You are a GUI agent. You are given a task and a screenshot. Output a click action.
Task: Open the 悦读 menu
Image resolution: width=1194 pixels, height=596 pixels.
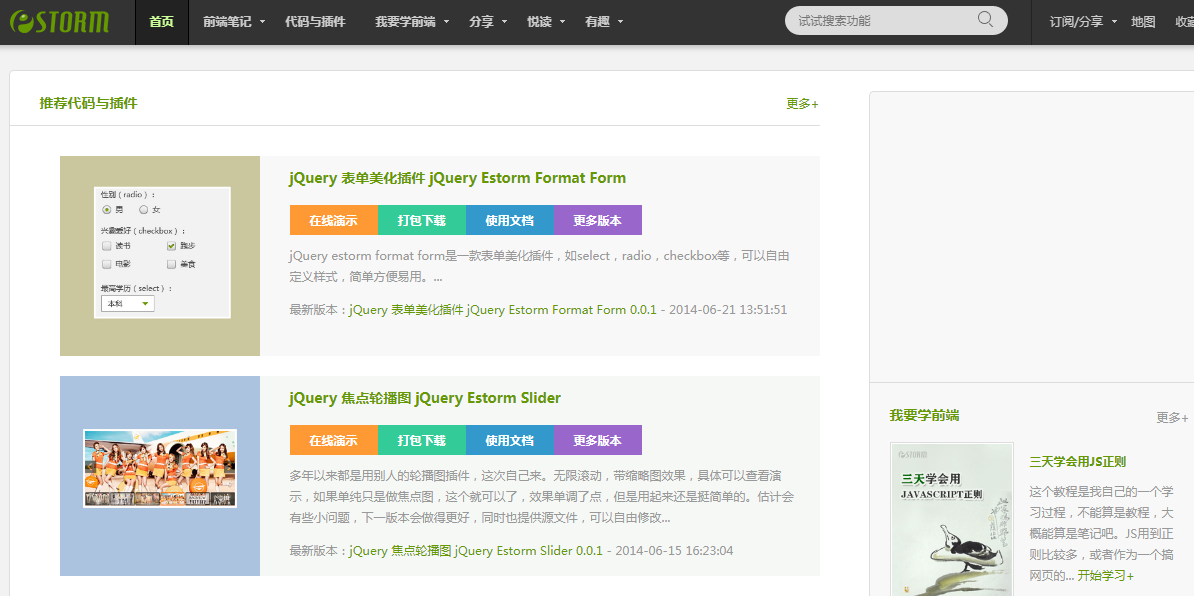539,22
